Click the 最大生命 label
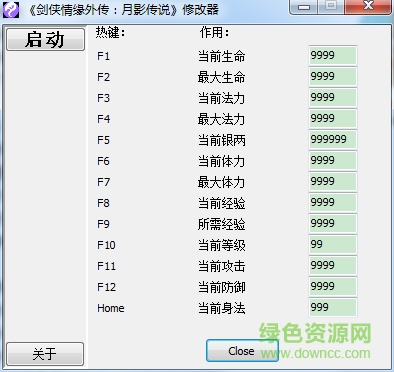Screen dimensions: 394x372 click(222, 77)
